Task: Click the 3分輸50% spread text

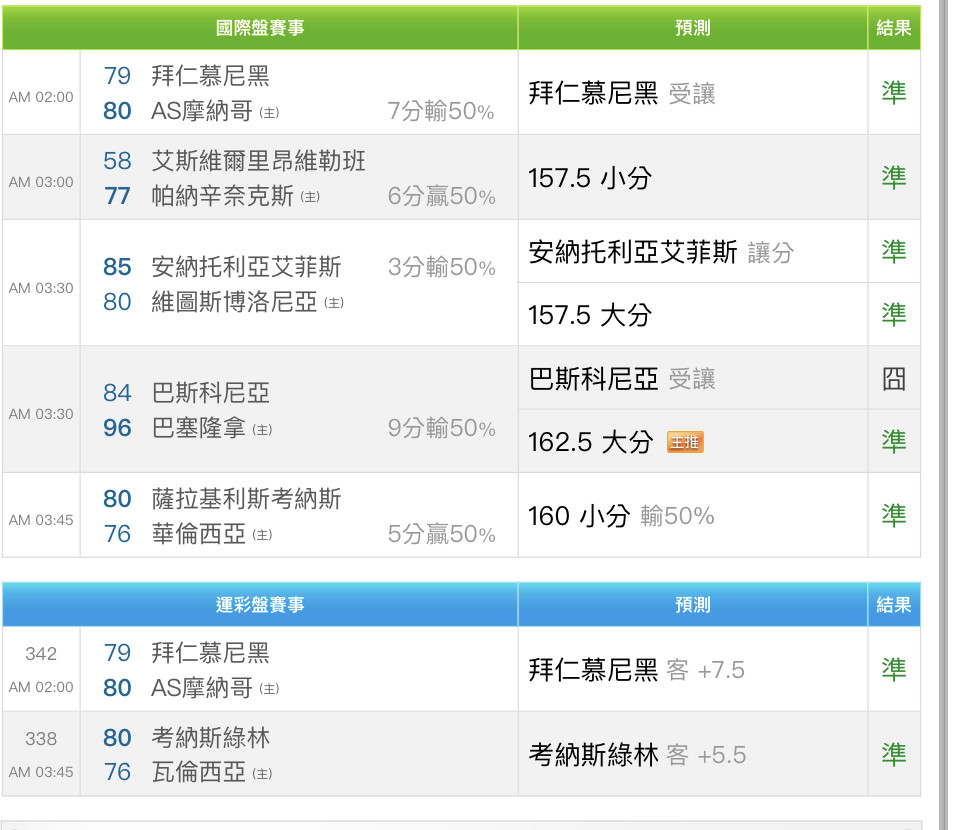Action: [441, 267]
